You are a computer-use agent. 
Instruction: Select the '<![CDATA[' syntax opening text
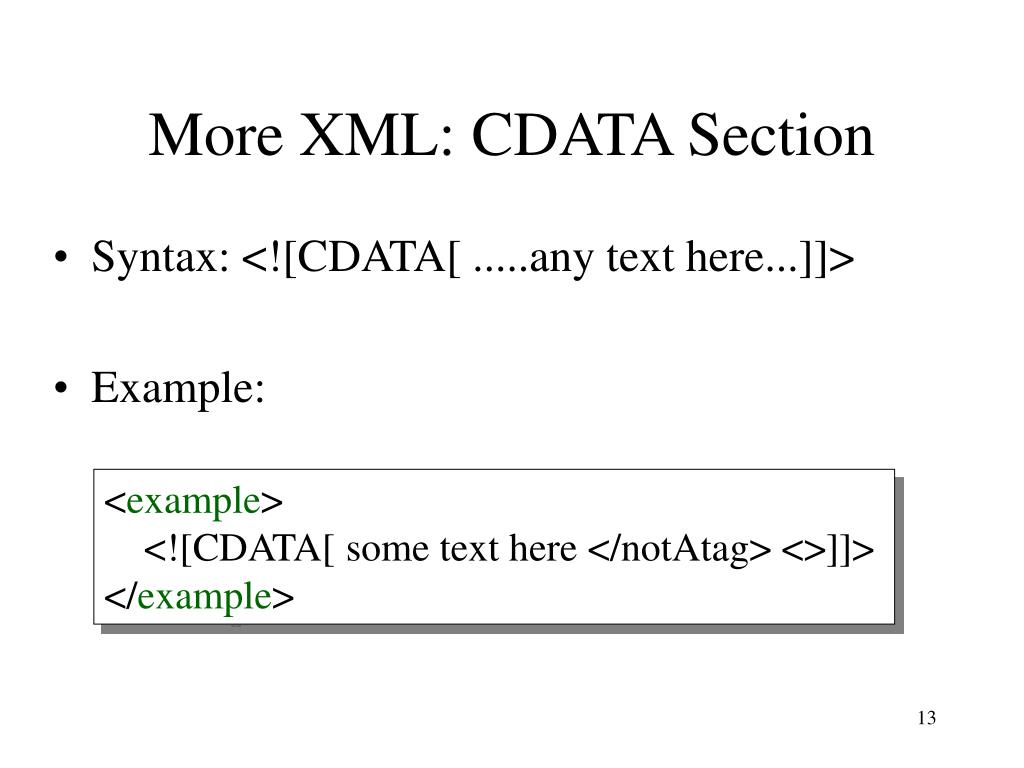[351, 257]
